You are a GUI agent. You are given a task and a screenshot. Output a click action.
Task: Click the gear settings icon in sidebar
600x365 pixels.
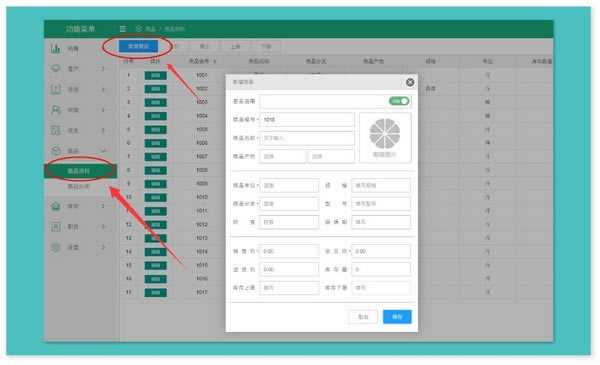tap(56, 247)
